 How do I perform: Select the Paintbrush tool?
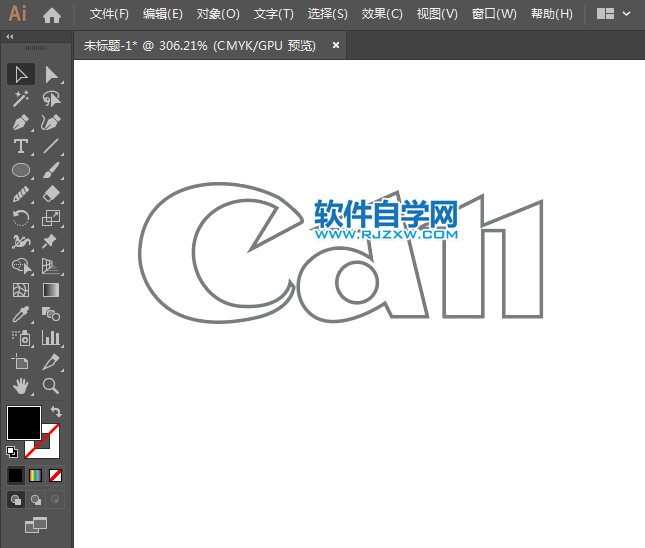click(51, 170)
